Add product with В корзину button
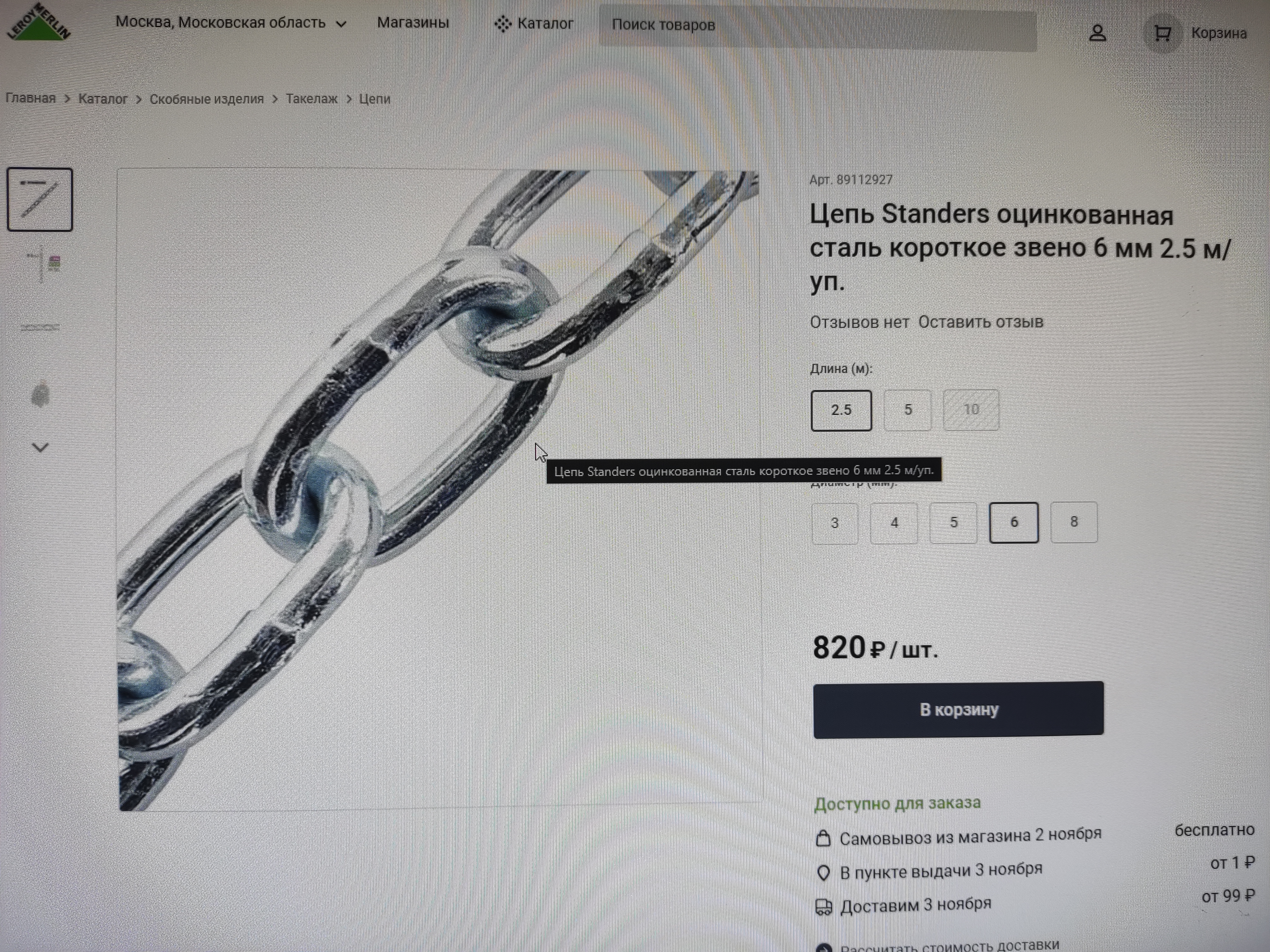 click(958, 709)
